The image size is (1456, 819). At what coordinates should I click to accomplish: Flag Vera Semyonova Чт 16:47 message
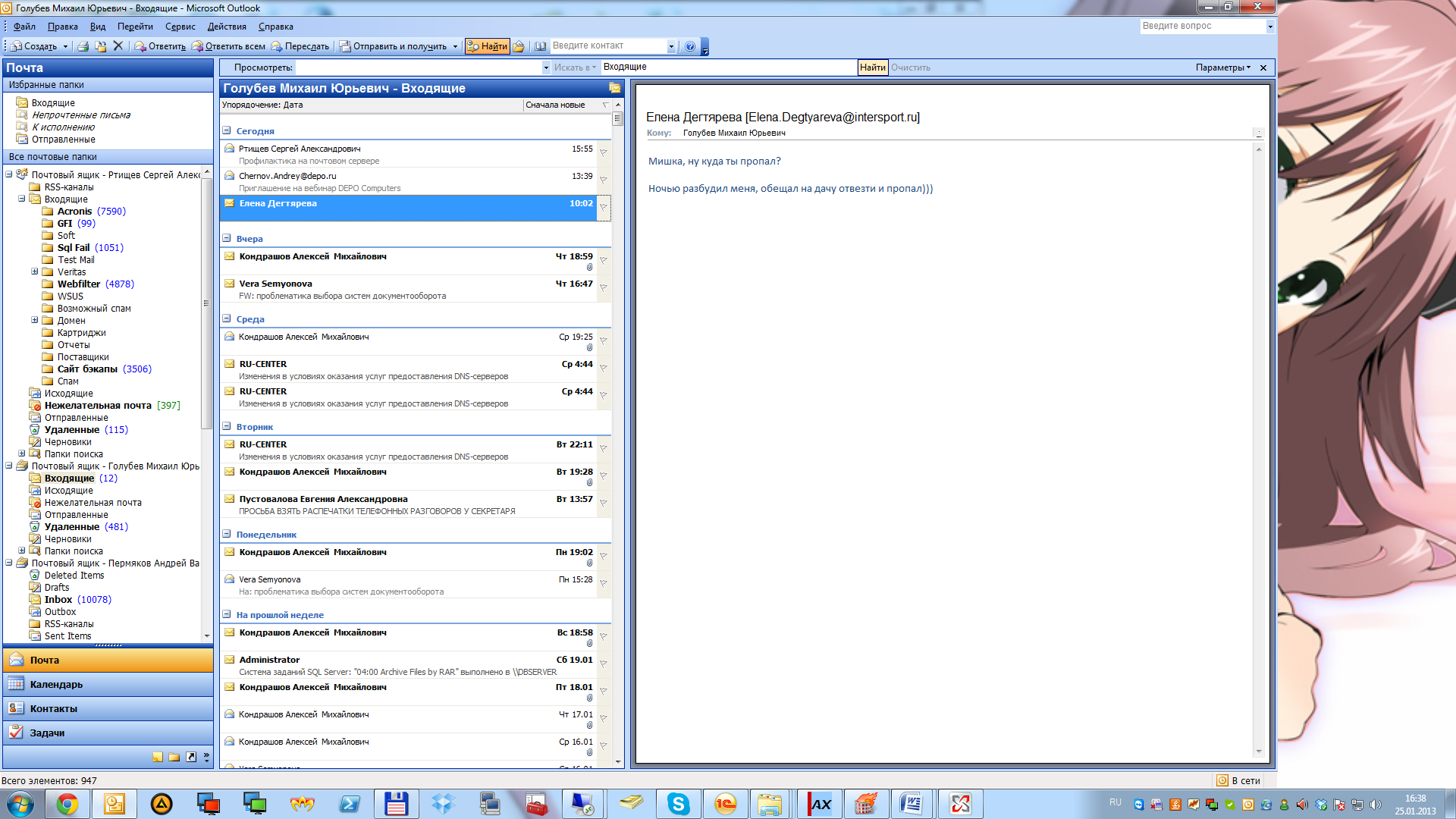(x=604, y=287)
